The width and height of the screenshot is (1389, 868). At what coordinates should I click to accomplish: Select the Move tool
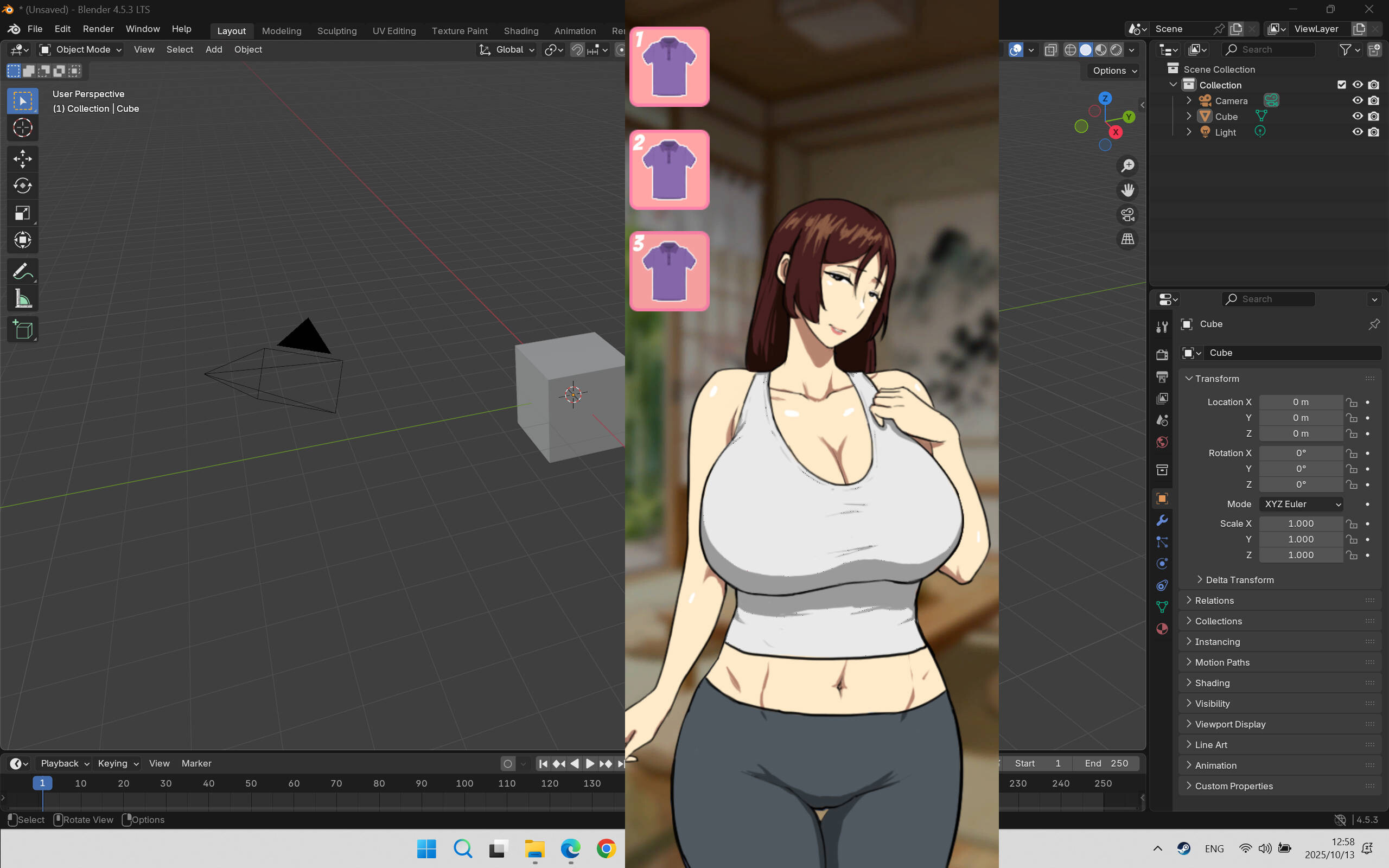coord(22,159)
